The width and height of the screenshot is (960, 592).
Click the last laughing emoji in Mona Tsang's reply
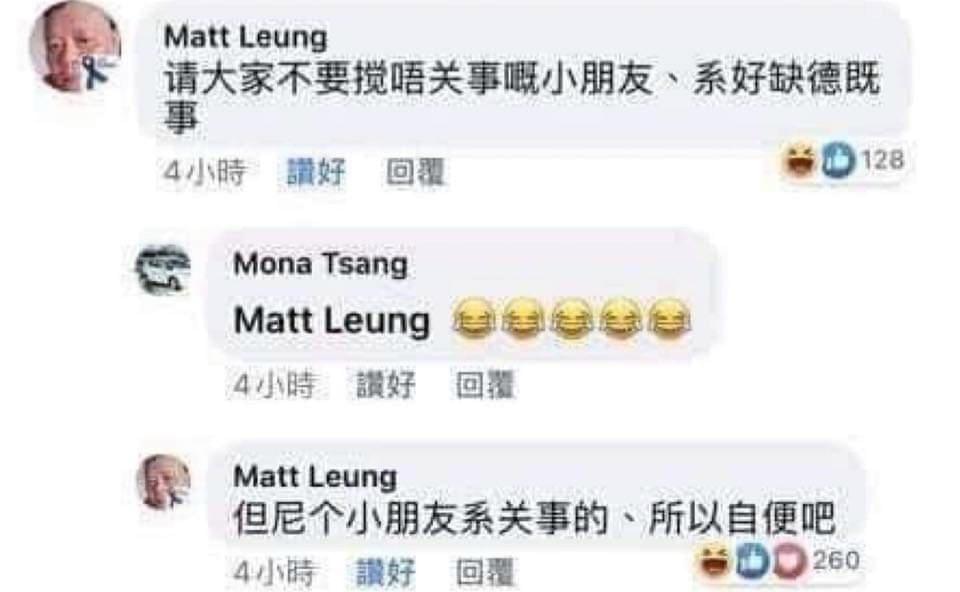(669, 319)
